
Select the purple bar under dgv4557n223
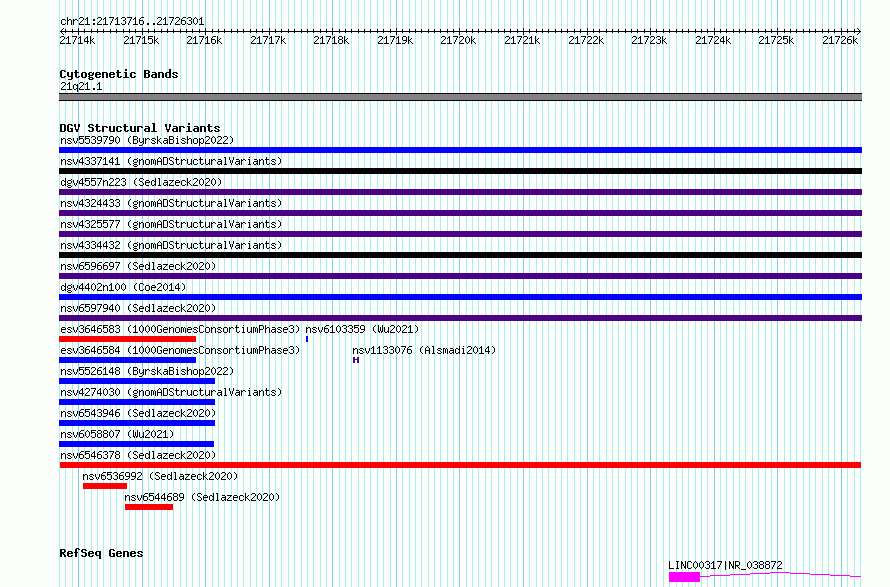(460, 192)
